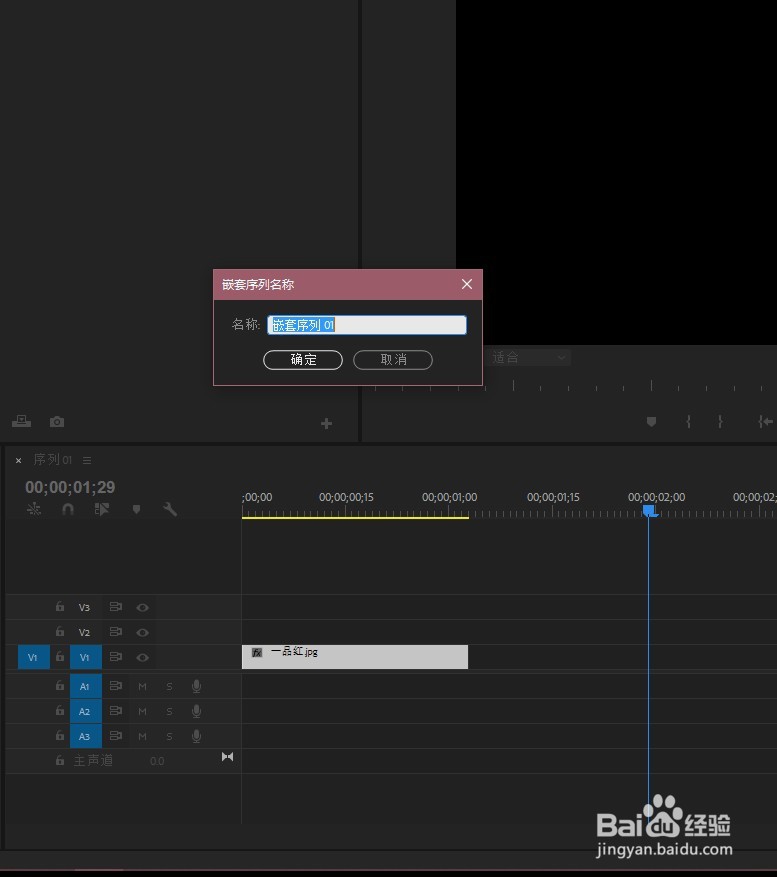The height and width of the screenshot is (877, 777).
Task: Toggle lock on track V1
Action: (x=60, y=656)
